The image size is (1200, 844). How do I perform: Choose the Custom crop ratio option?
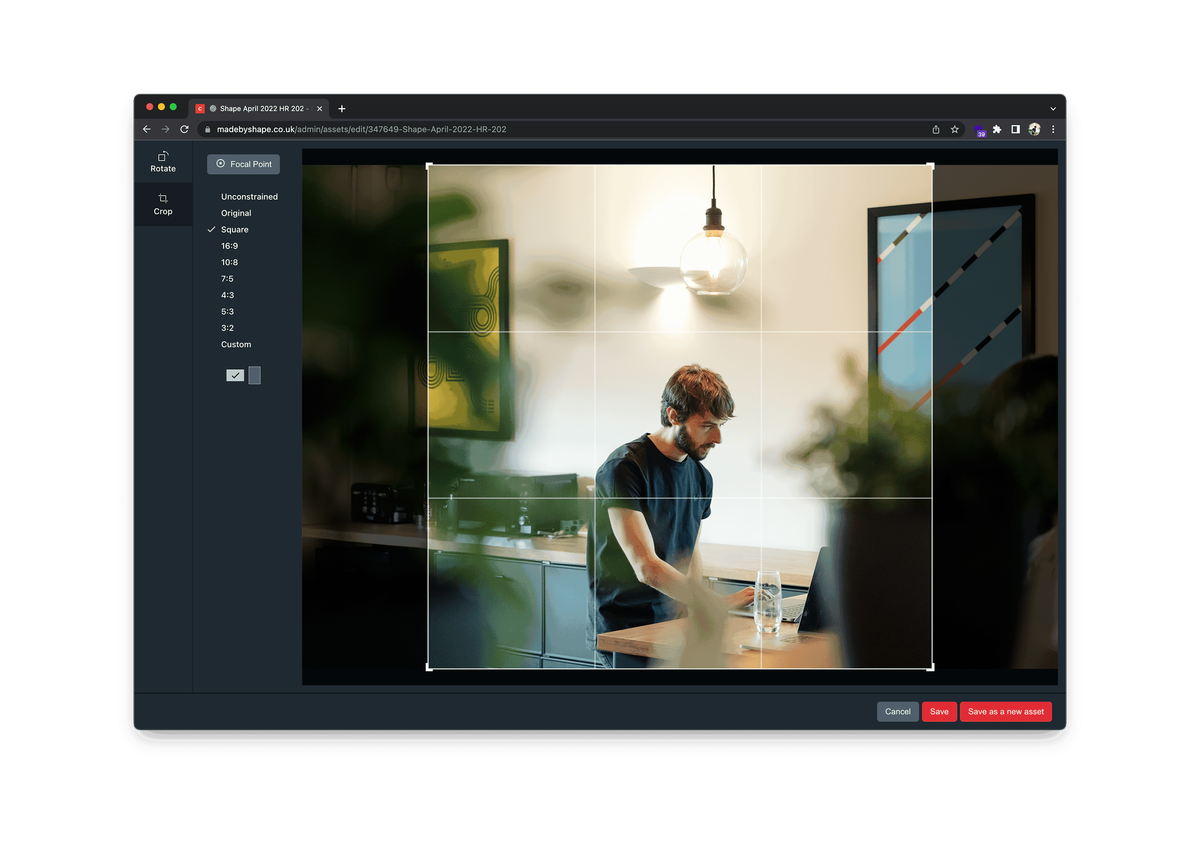click(x=236, y=344)
